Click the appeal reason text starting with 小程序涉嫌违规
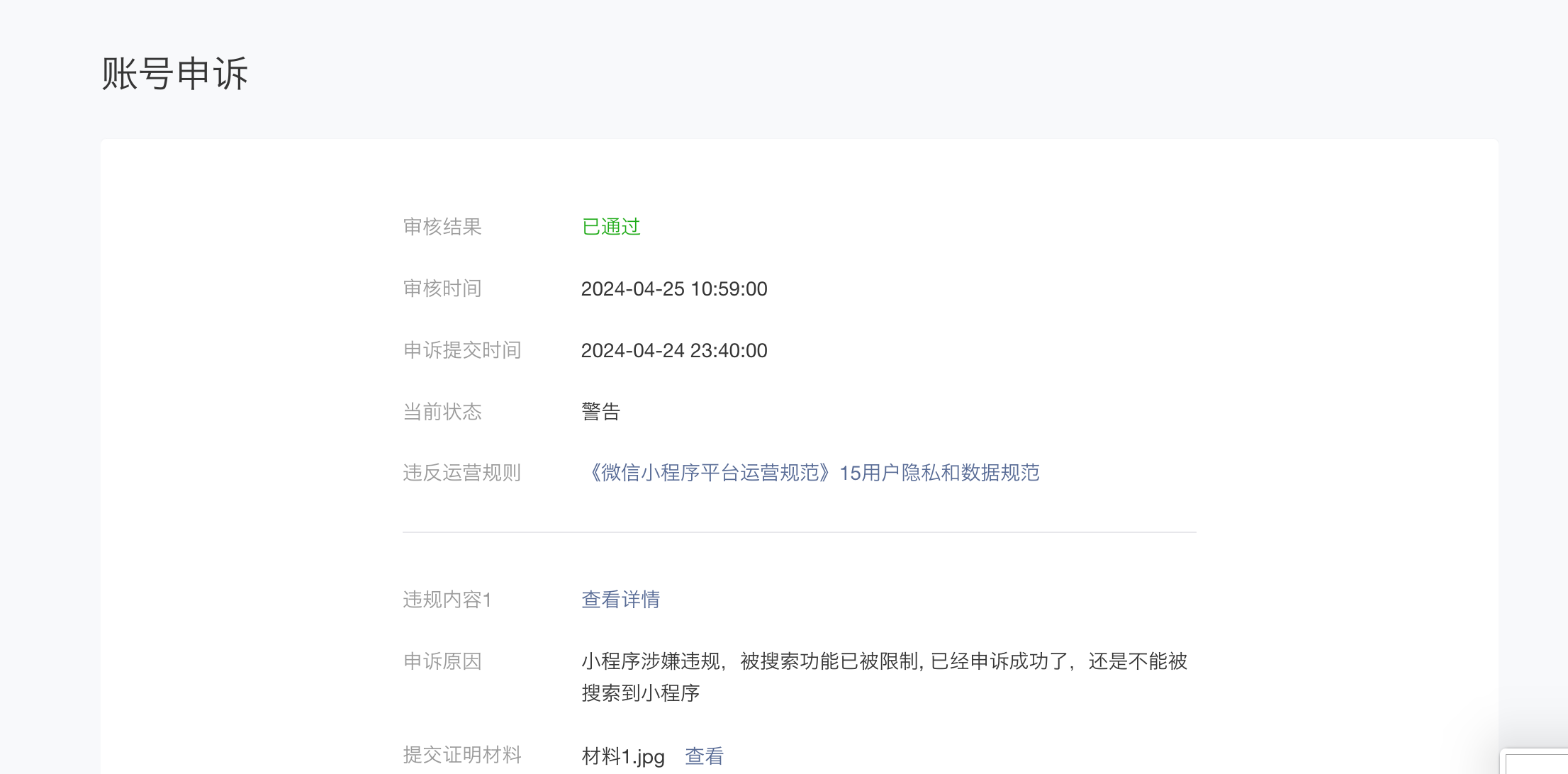This screenshot has height=774, width=1568. point(883,662)
